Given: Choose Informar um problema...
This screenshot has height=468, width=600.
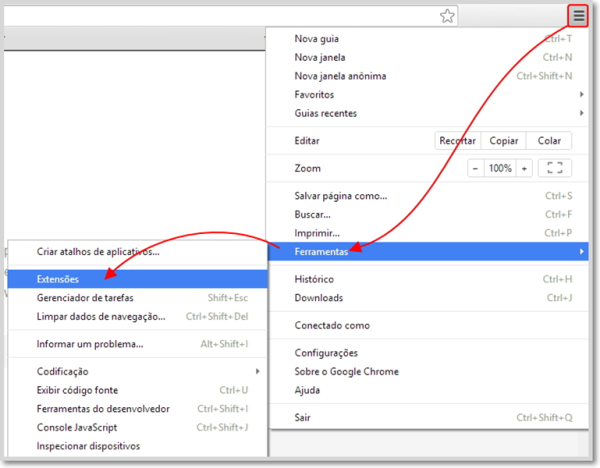Looking at the screenshot, I should pyautogui.click(x=137, y=344).
